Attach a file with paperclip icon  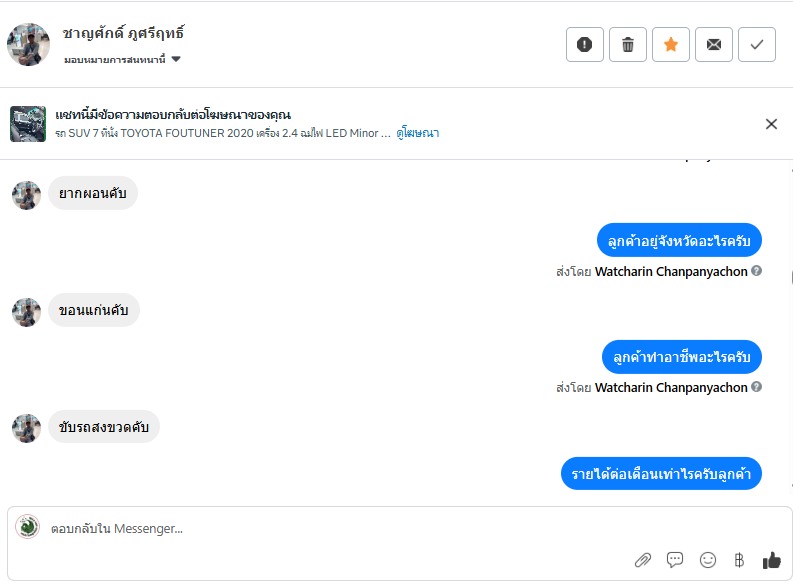point(643,560)
